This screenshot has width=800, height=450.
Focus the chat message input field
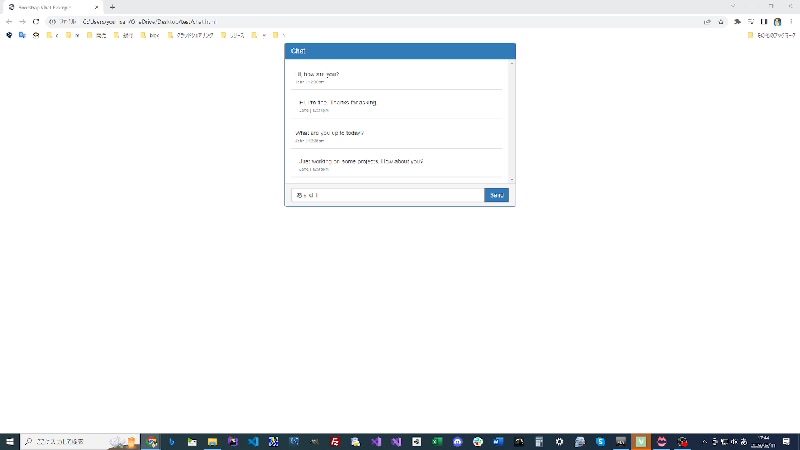click(387, 195)
